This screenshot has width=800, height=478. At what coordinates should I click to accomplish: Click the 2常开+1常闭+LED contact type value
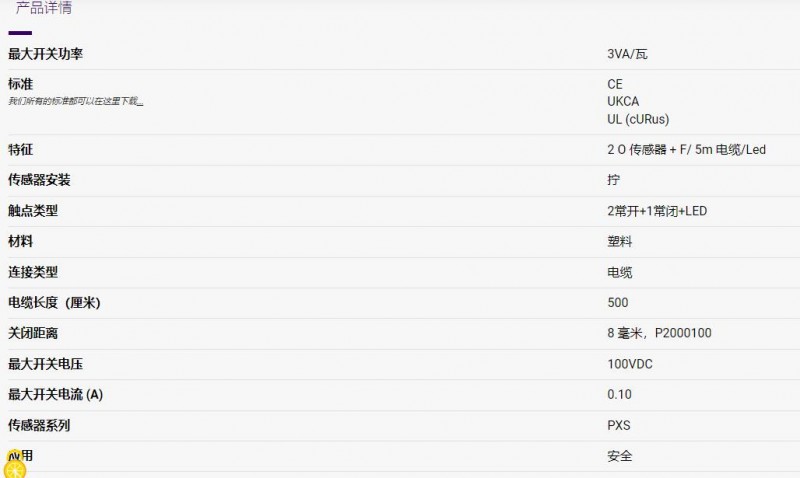(x=657, y=211)
